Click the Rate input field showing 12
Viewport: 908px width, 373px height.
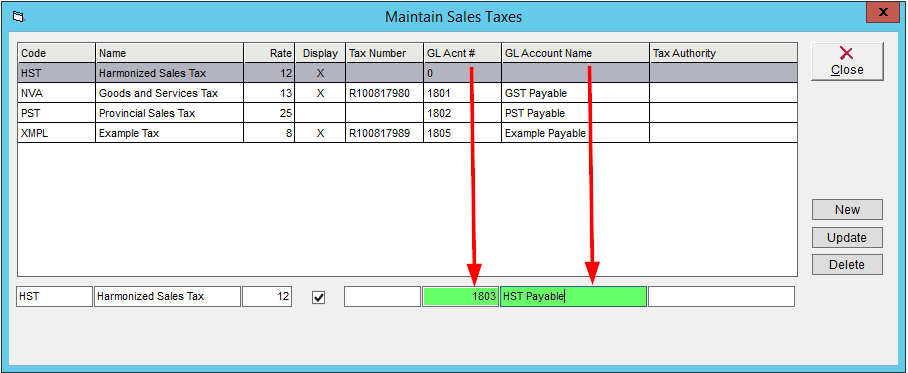pos(267,297)
